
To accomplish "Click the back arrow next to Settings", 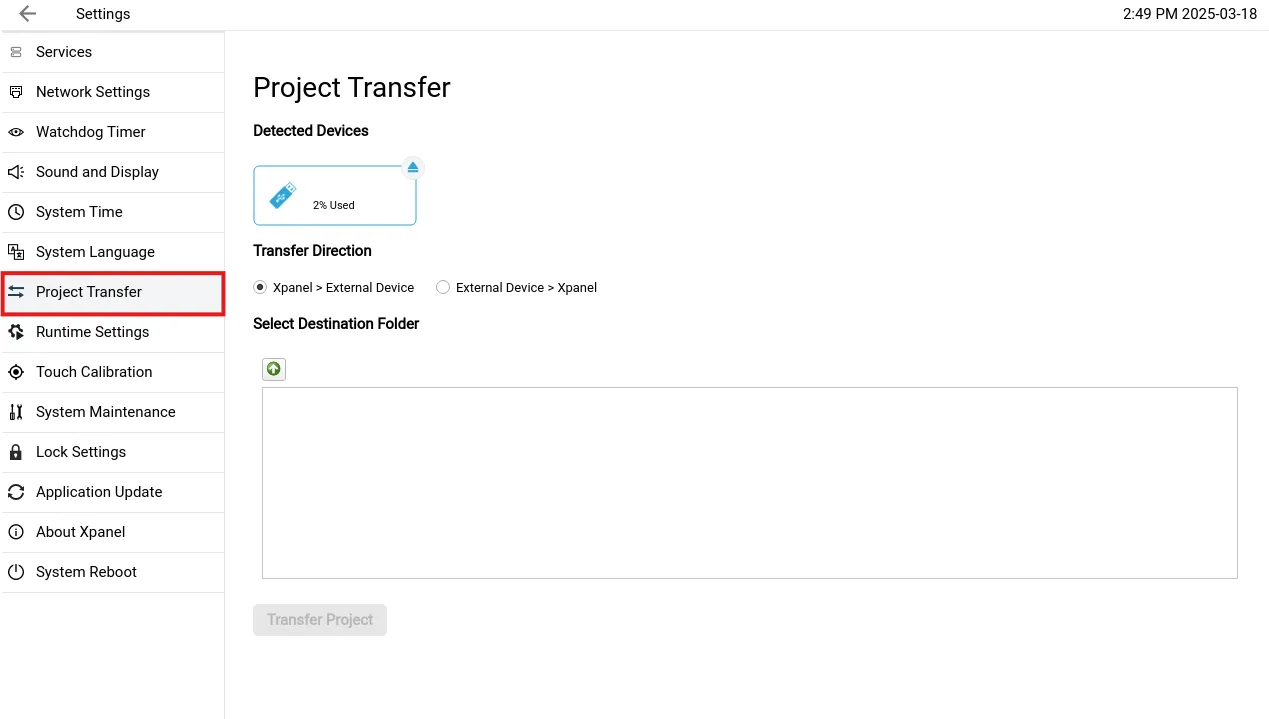I will coord(27,14).
